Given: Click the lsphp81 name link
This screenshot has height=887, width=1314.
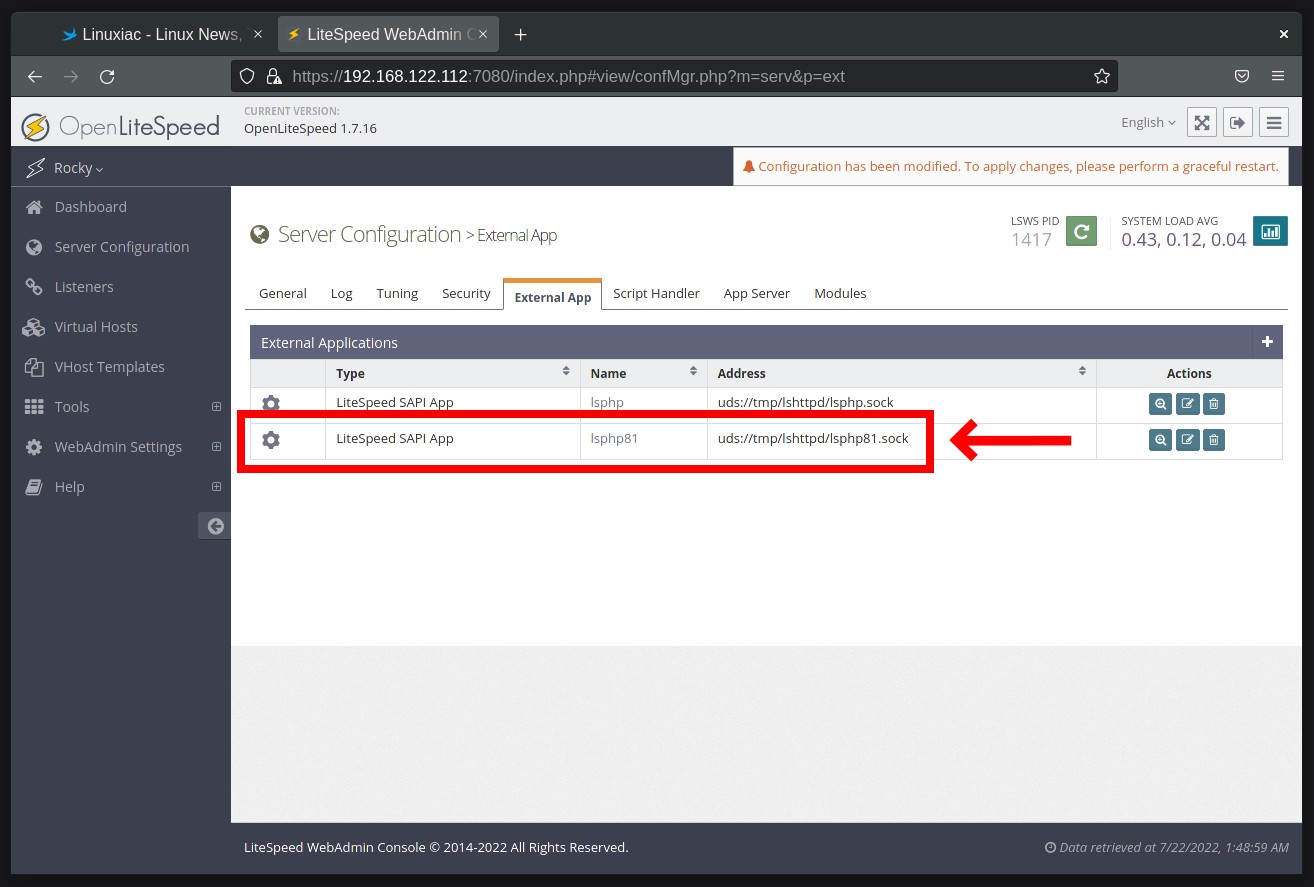Looking at the screenshot, I should (614, 438).
